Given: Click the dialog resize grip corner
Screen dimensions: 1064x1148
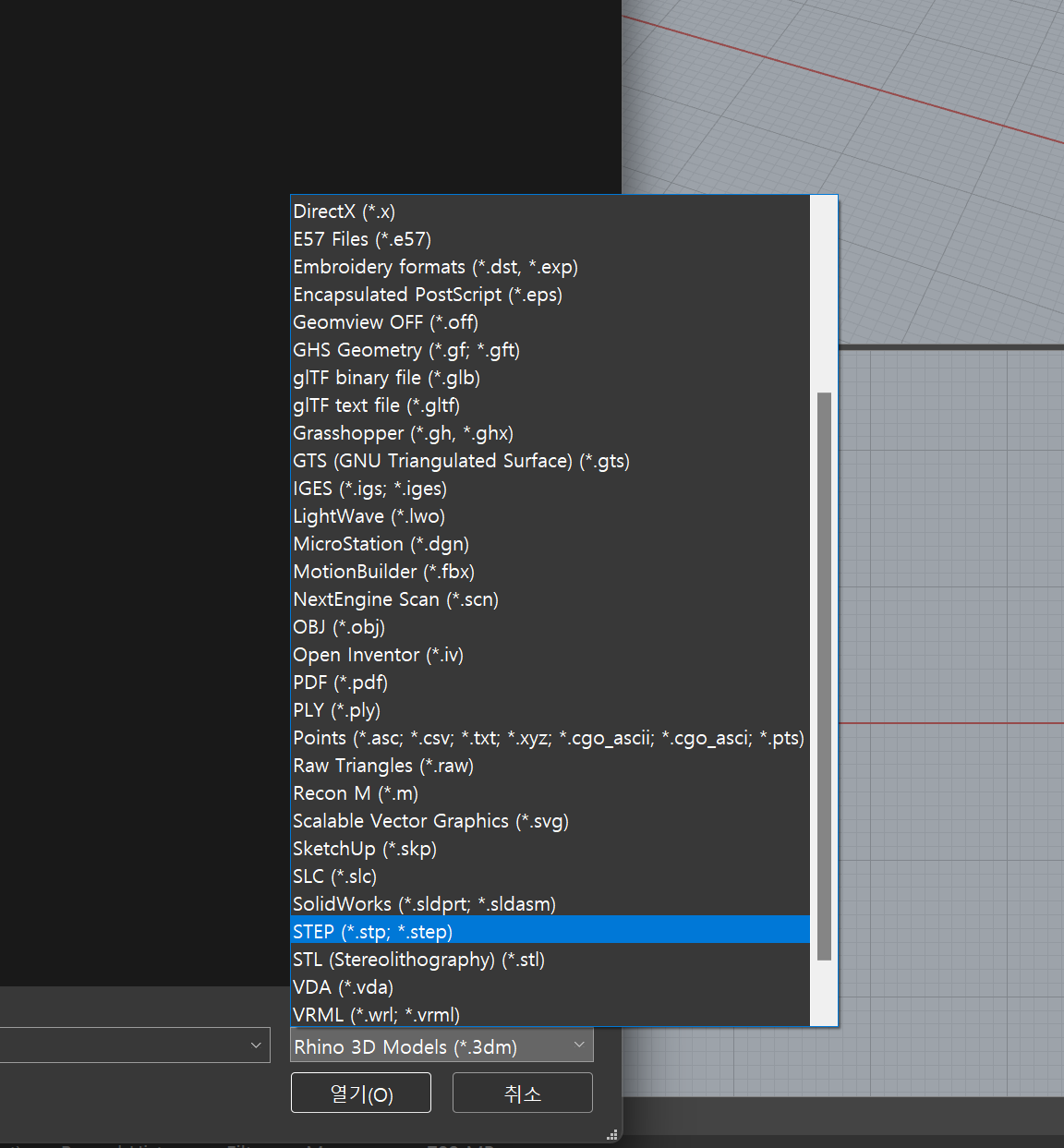Looking at the screenshot, I should (x=611, y=1134).
